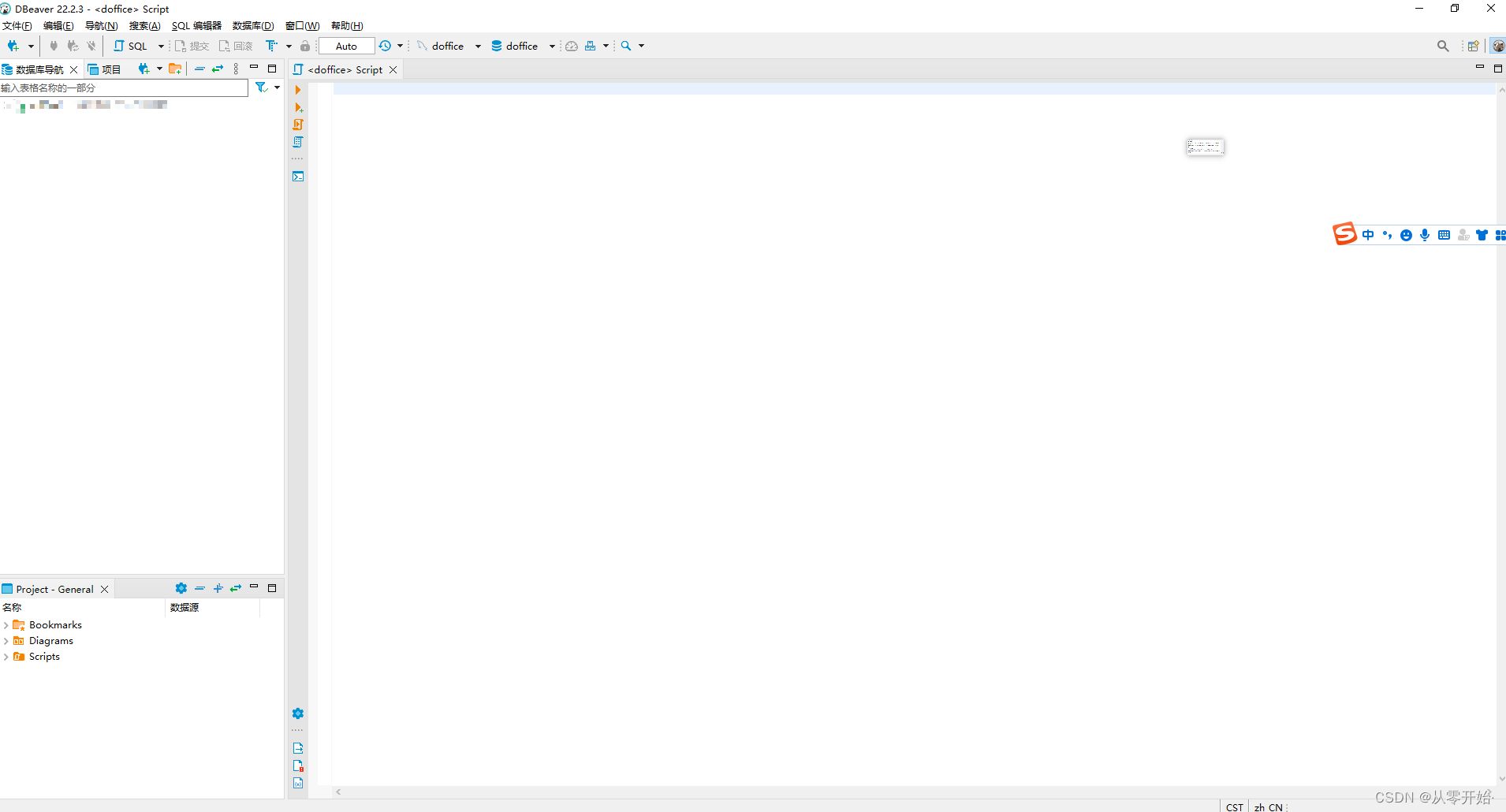
Task: Open the transaction log dropdown arrow
Action: click(x=400, y=47)
